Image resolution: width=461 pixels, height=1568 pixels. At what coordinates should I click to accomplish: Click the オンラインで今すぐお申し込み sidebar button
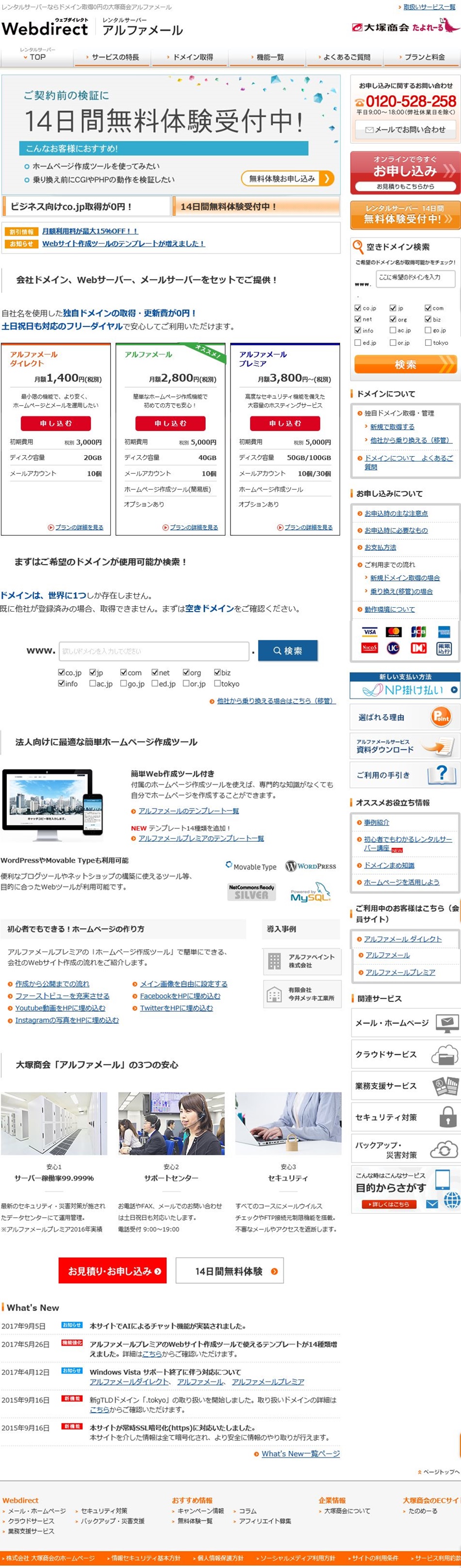coord(405,173)
